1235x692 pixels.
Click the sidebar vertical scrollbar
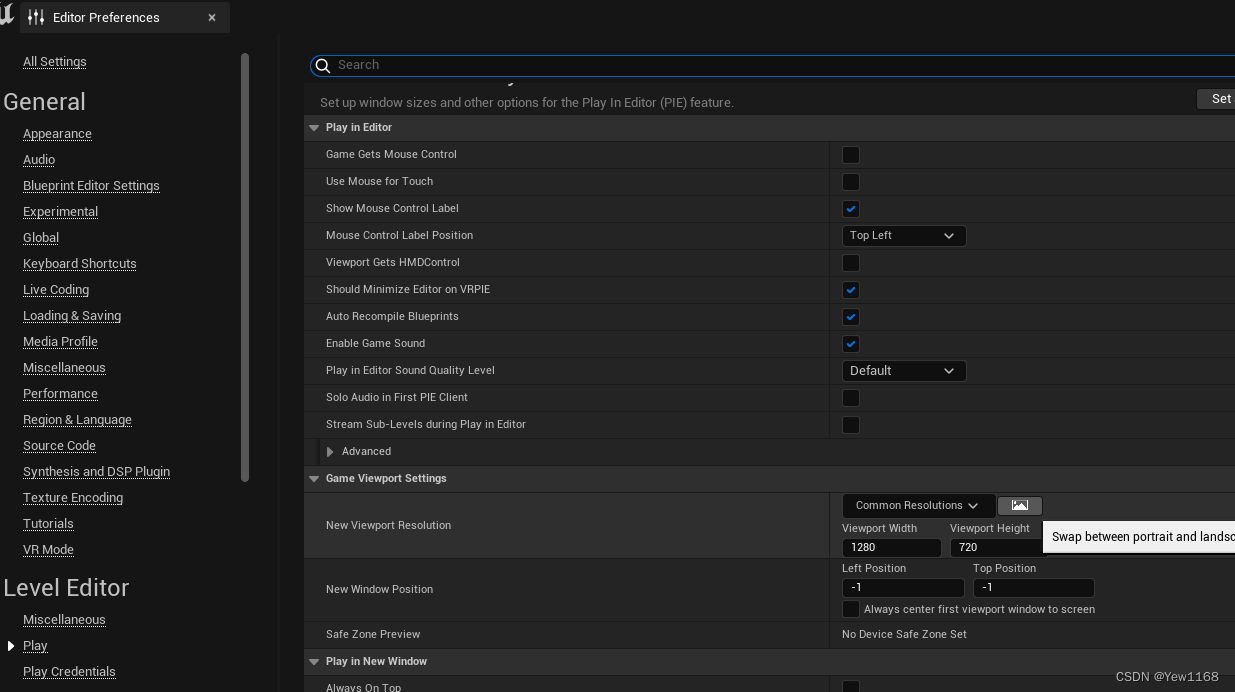click(245, 267)
